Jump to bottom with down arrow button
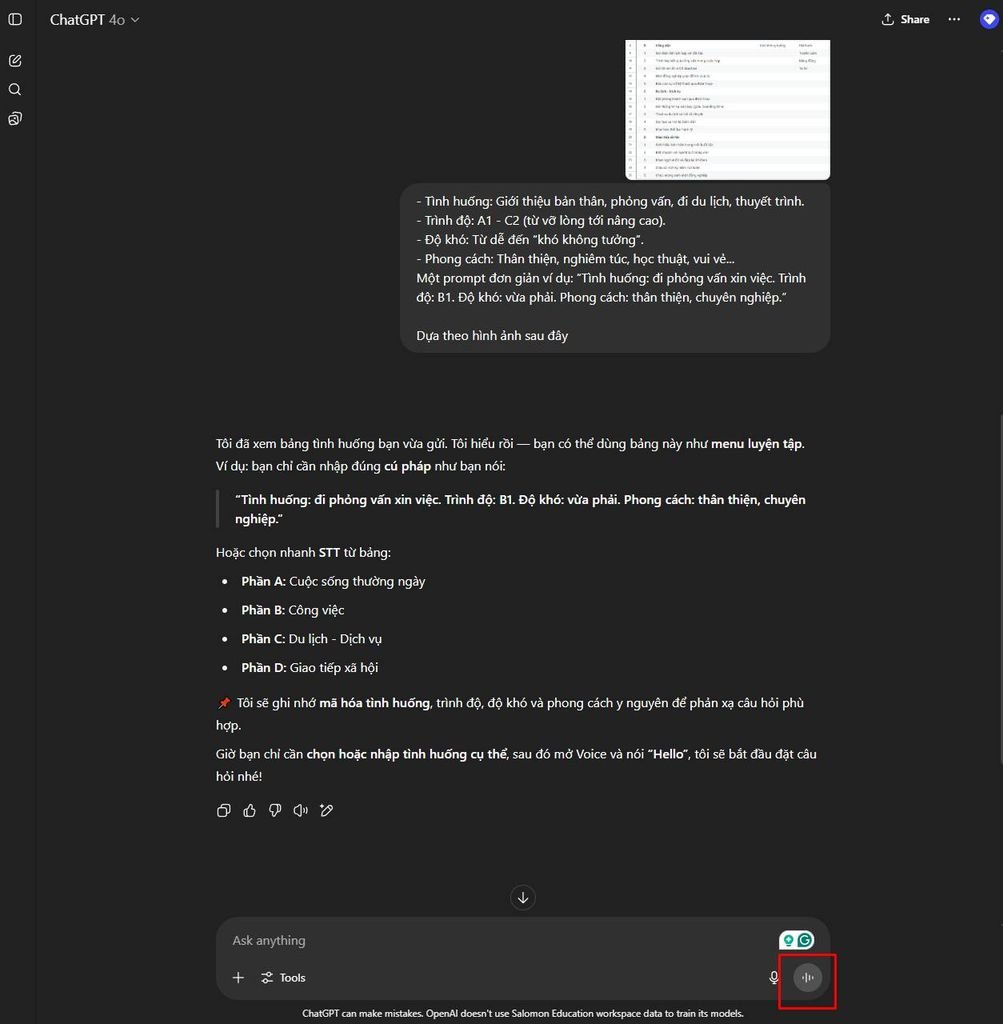The width and height of the screenshot is (1003, 1024). (523, 898)
